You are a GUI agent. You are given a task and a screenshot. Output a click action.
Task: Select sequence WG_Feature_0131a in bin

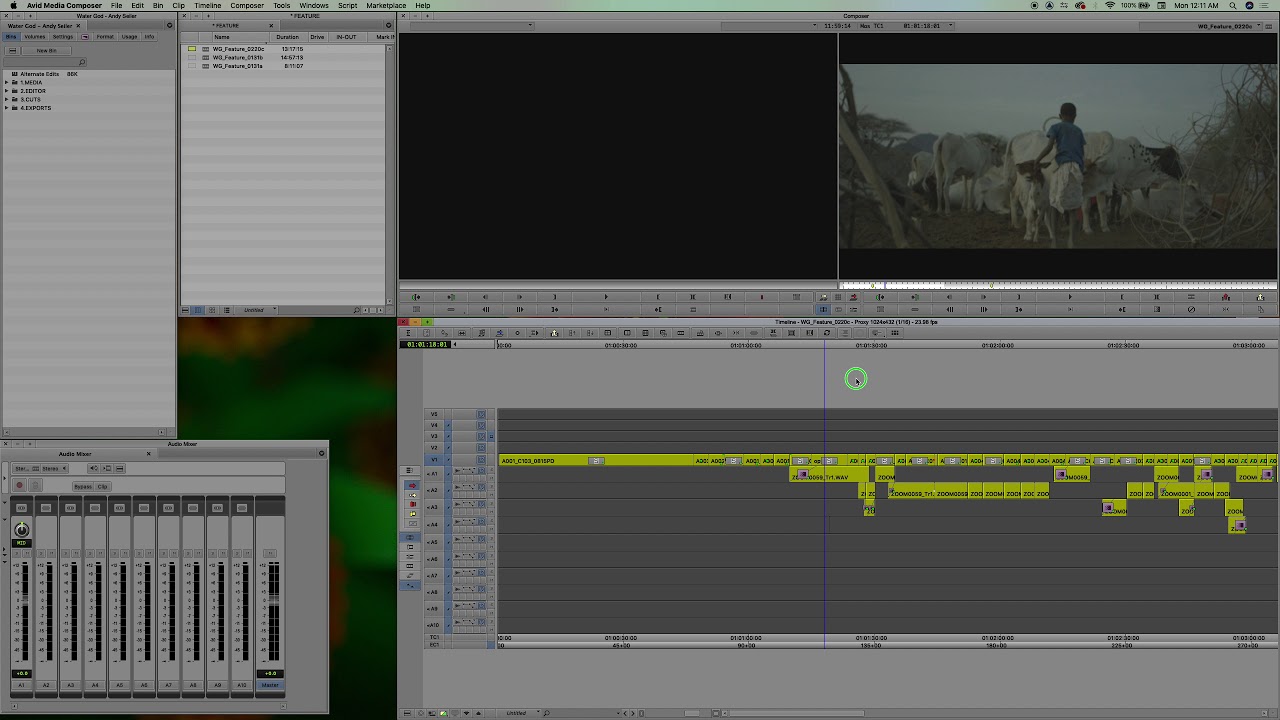click(x=238, y=66)
